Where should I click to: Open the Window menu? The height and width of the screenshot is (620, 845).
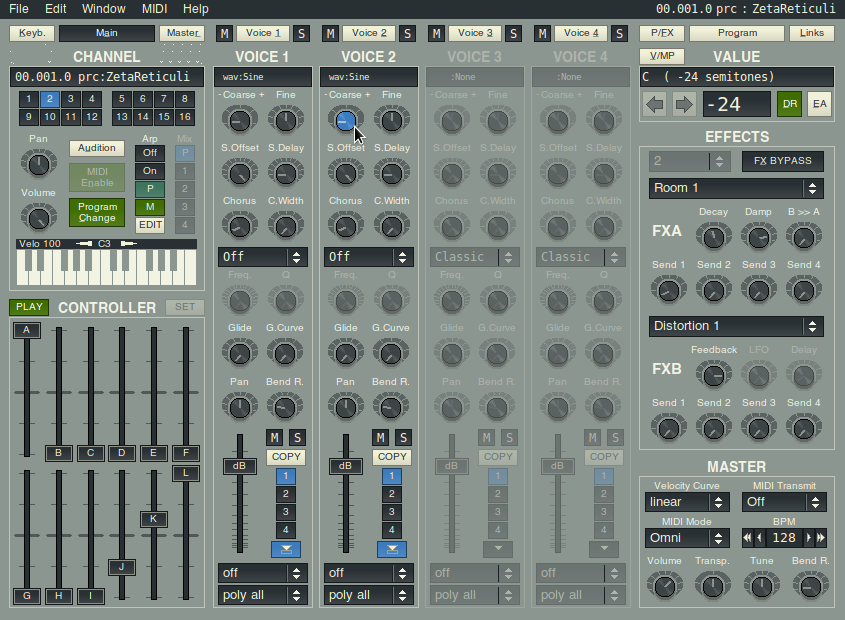(103, 8)
